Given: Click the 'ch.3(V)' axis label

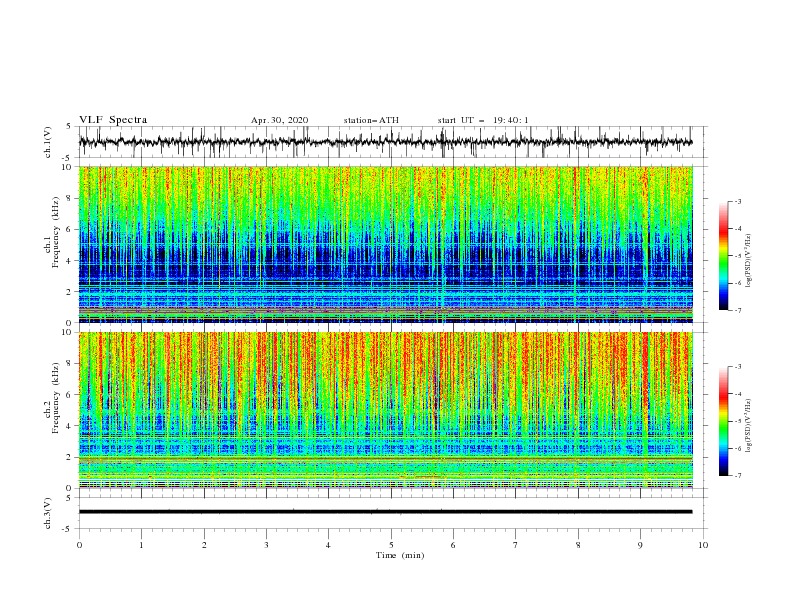Looking at the screenshot, I should (x=48, y=513).
